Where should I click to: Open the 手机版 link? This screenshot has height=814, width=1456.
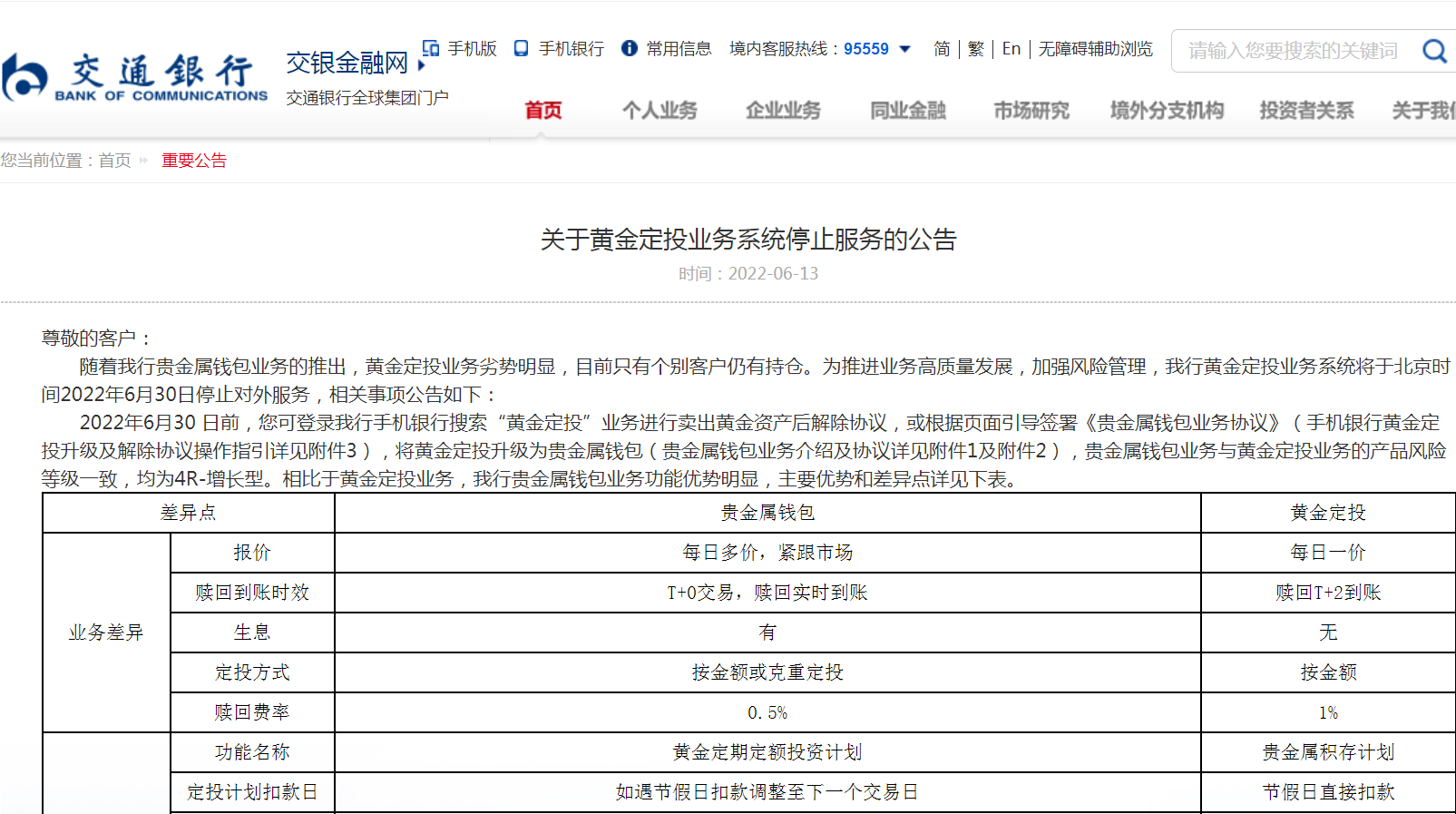click(472, 49)
